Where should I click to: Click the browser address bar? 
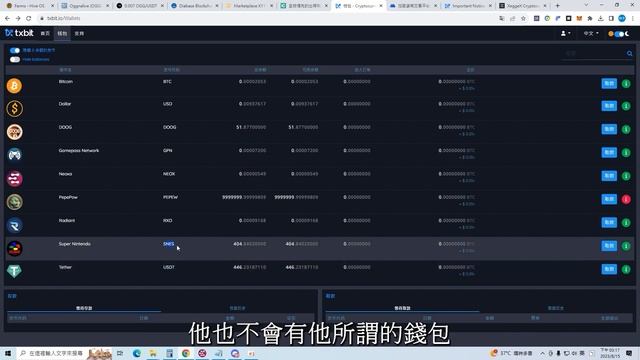point(267,18)
